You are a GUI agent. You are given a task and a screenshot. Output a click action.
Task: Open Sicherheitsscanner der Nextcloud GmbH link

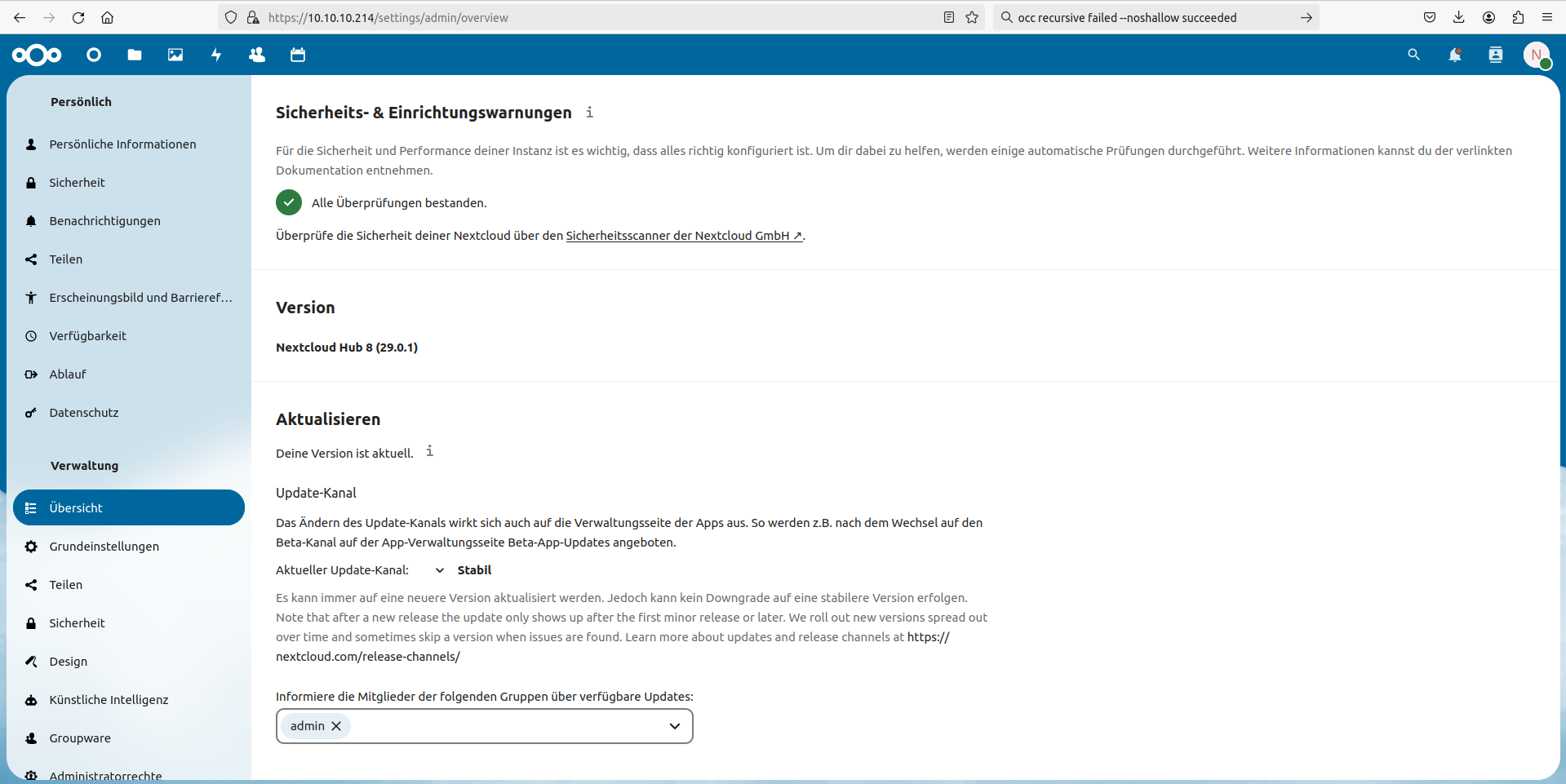pos(684,236)
